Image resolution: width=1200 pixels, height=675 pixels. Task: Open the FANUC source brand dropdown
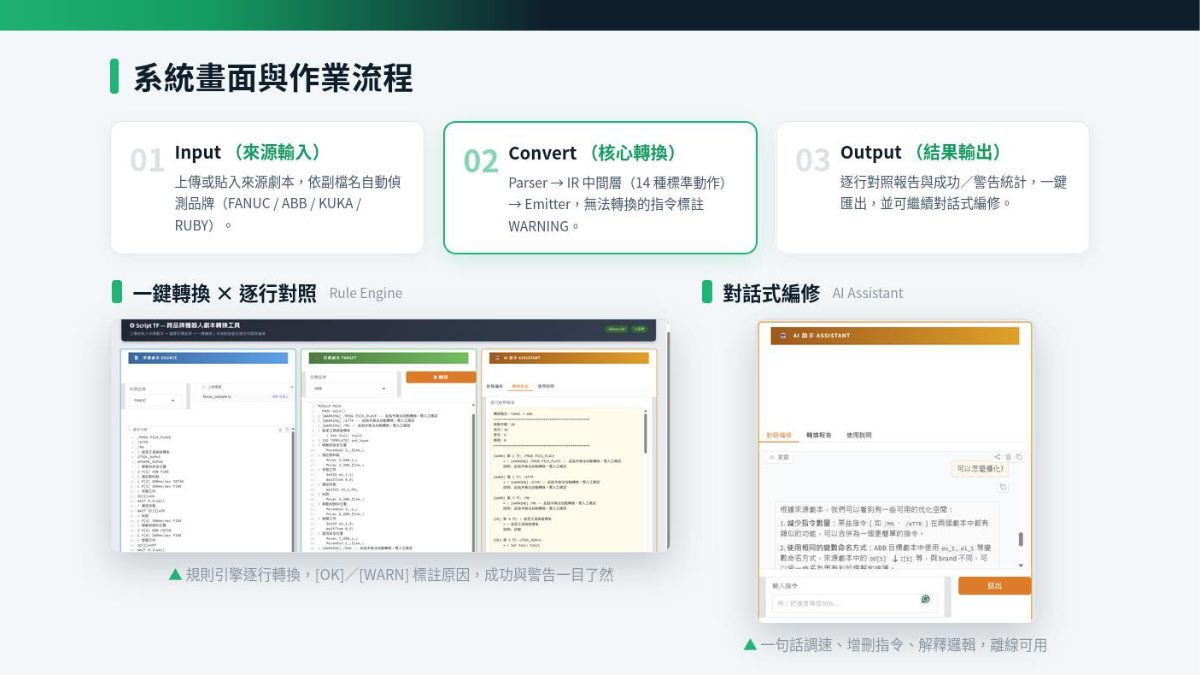coord(154,400)
